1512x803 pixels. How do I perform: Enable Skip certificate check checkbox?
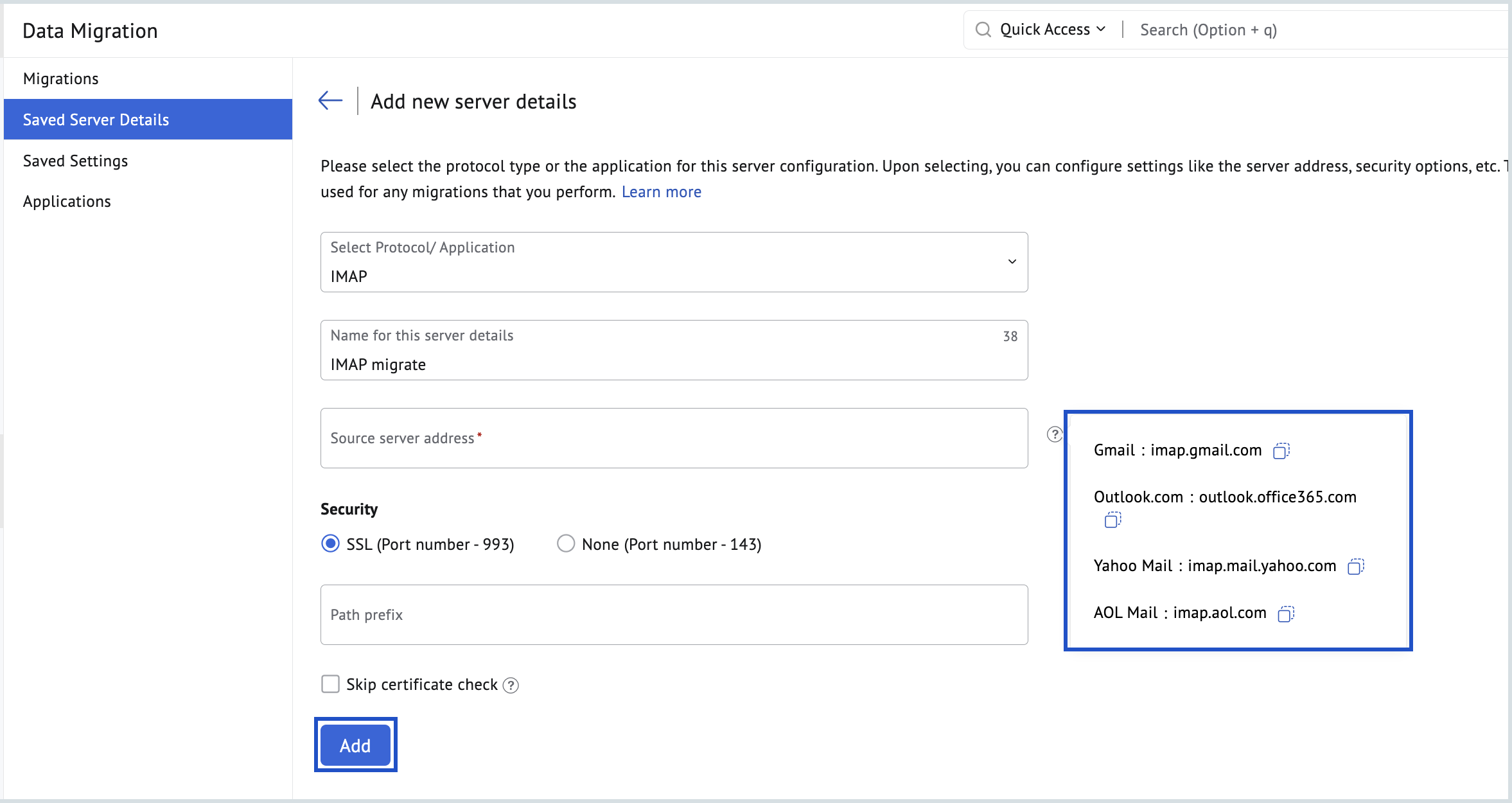click(330, 684)
